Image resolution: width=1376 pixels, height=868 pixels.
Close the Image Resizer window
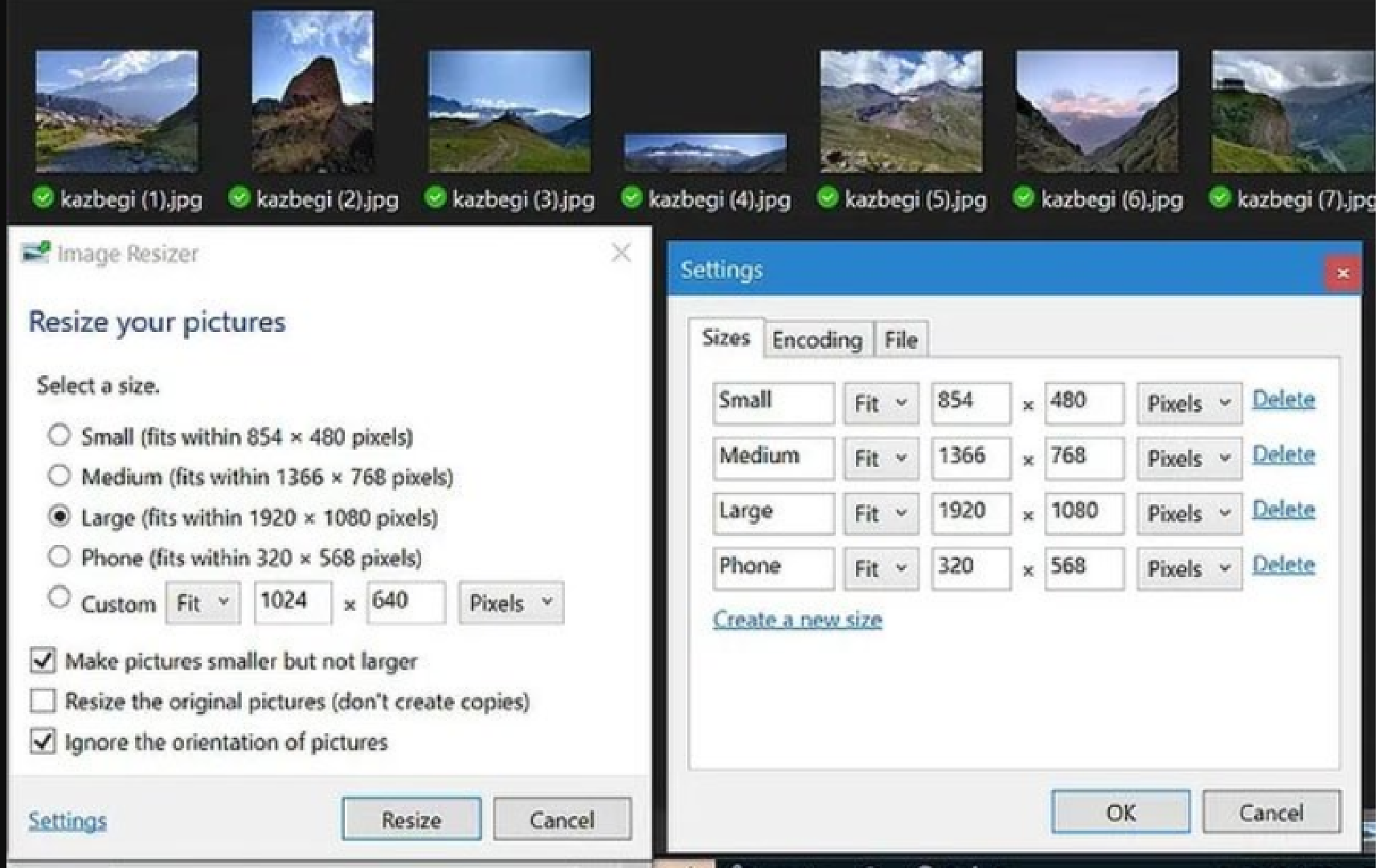620,253
